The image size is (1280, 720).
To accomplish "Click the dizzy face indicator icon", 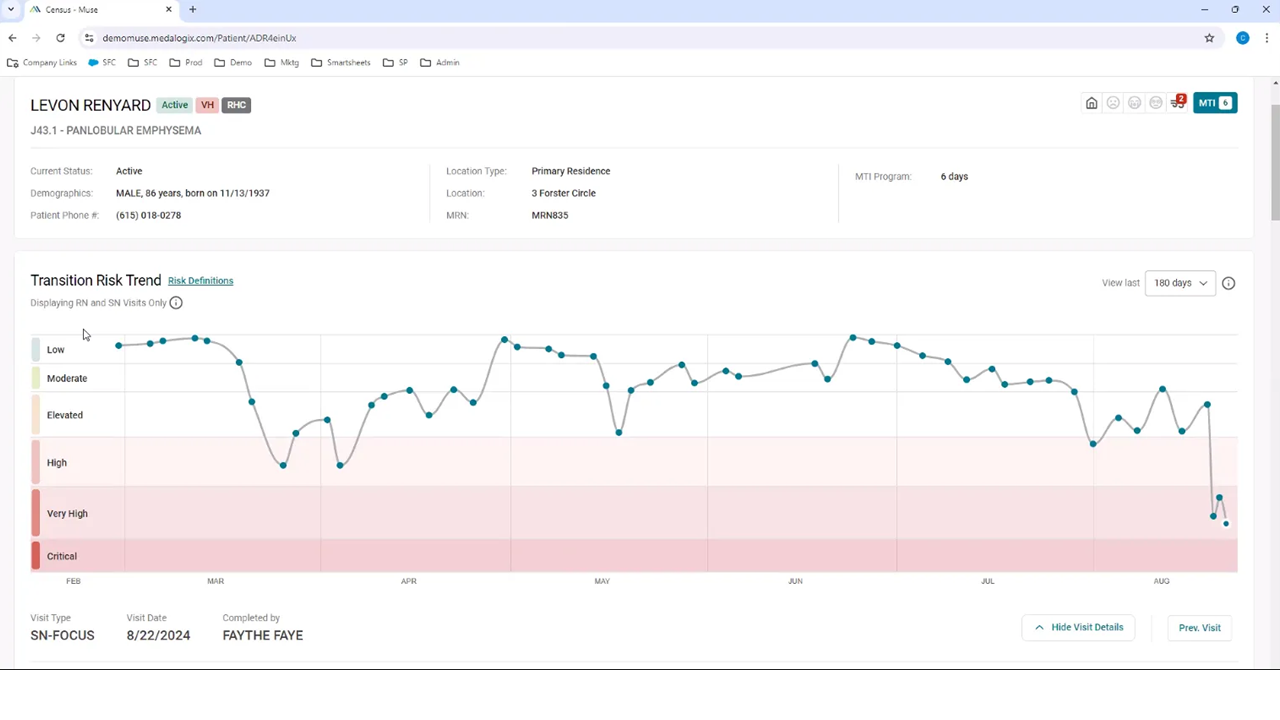I will click(1156, 103).
